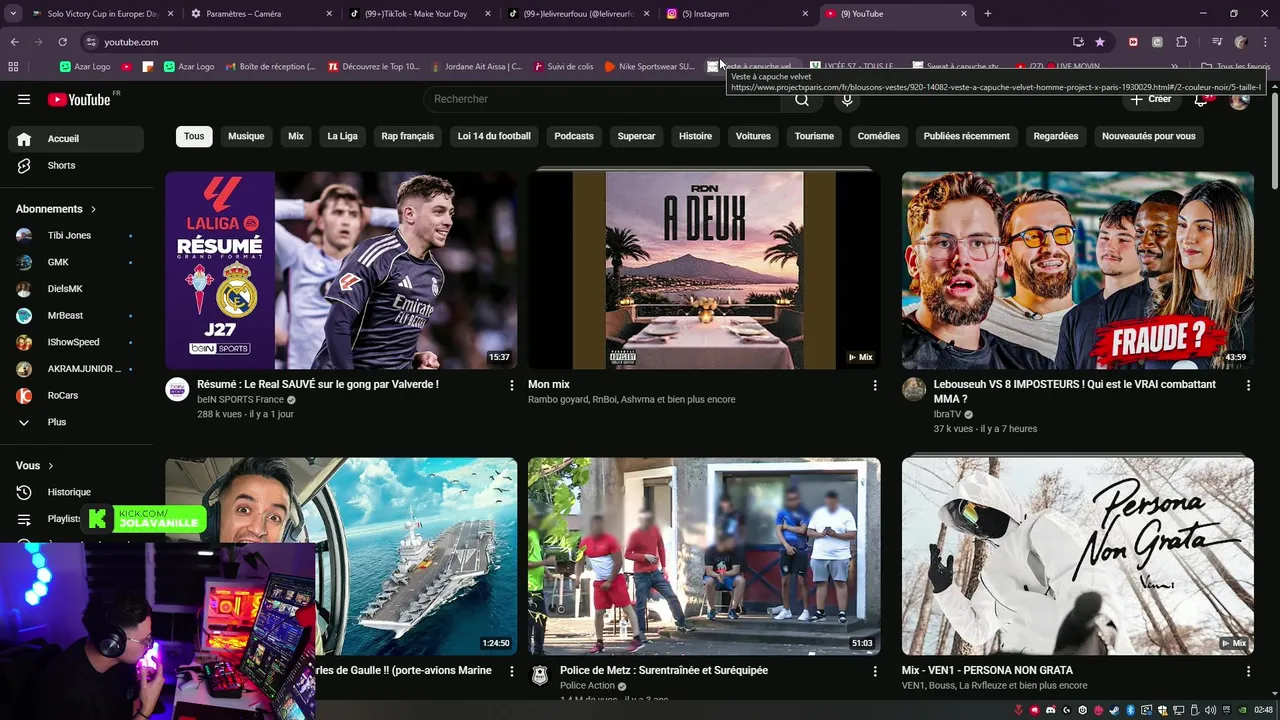
Task: Expand the Vous section arrow
Action: [x=51, y=466]
